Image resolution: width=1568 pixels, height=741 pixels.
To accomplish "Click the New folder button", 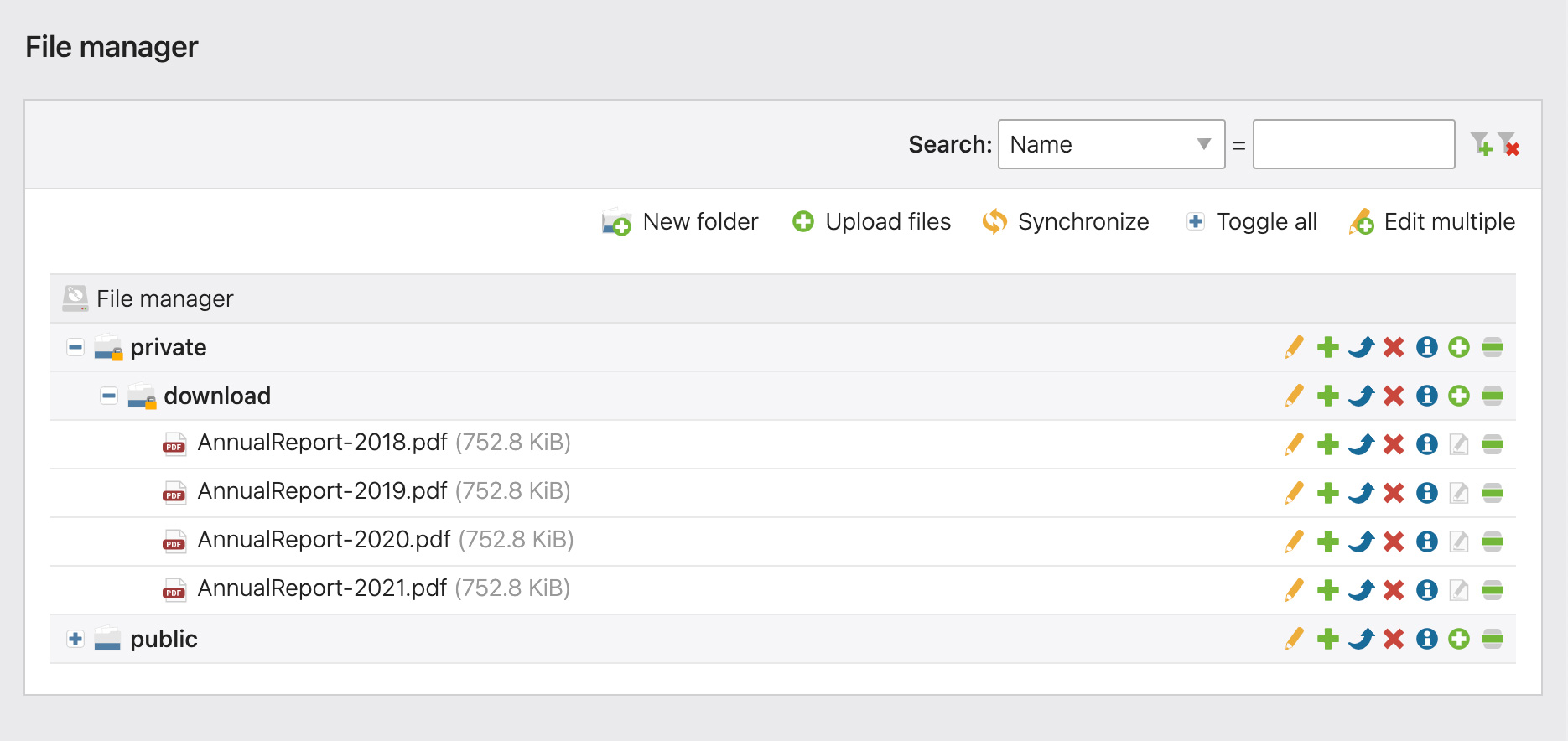I will pyautogui.click(x=680, y=221).
